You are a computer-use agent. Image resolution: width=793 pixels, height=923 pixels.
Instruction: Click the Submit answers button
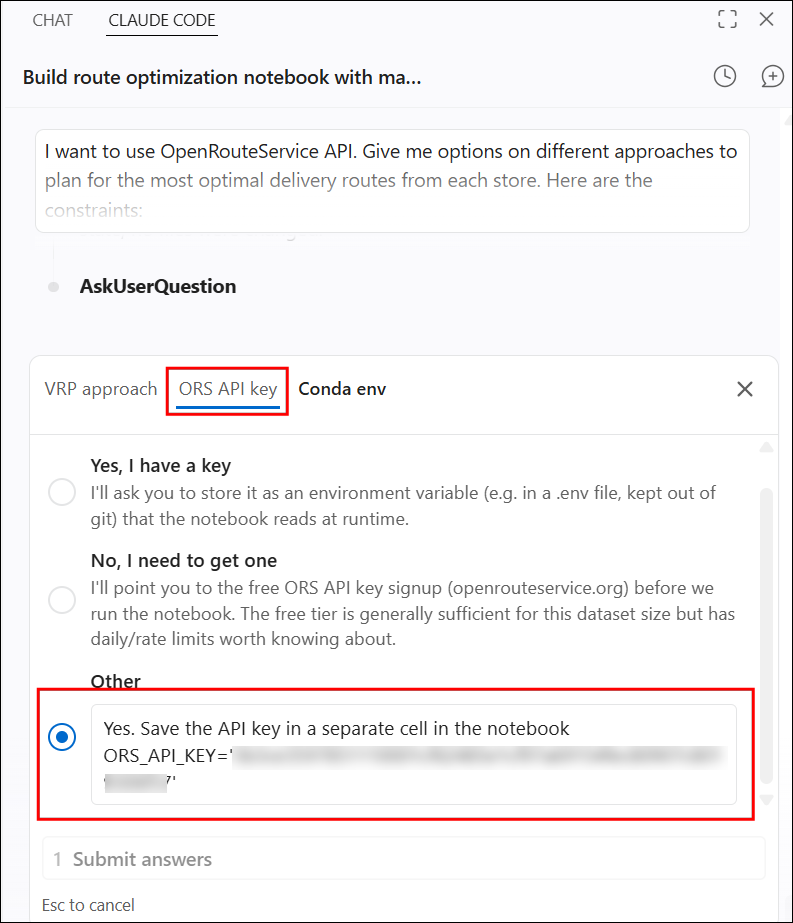point(404,859)
